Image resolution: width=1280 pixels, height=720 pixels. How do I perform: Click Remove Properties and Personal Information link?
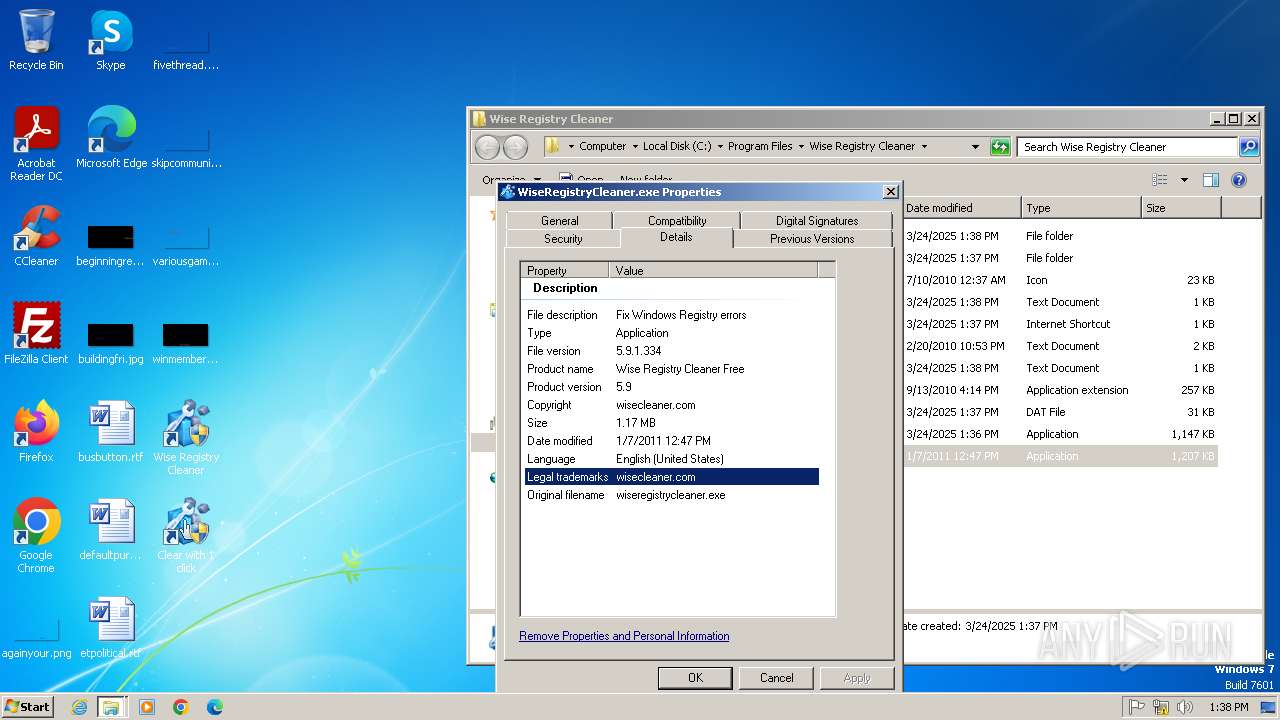624,636
